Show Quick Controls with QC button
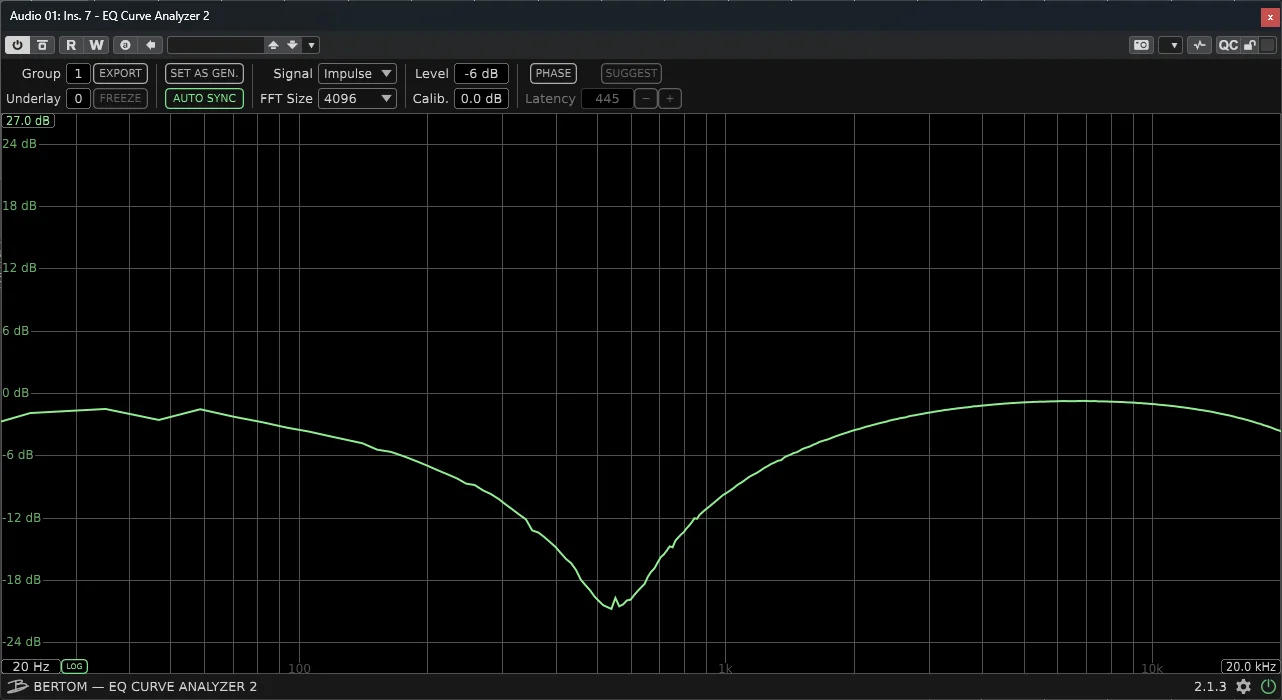This screenshot has width=1282, height=700. [x=1227, y=45]
